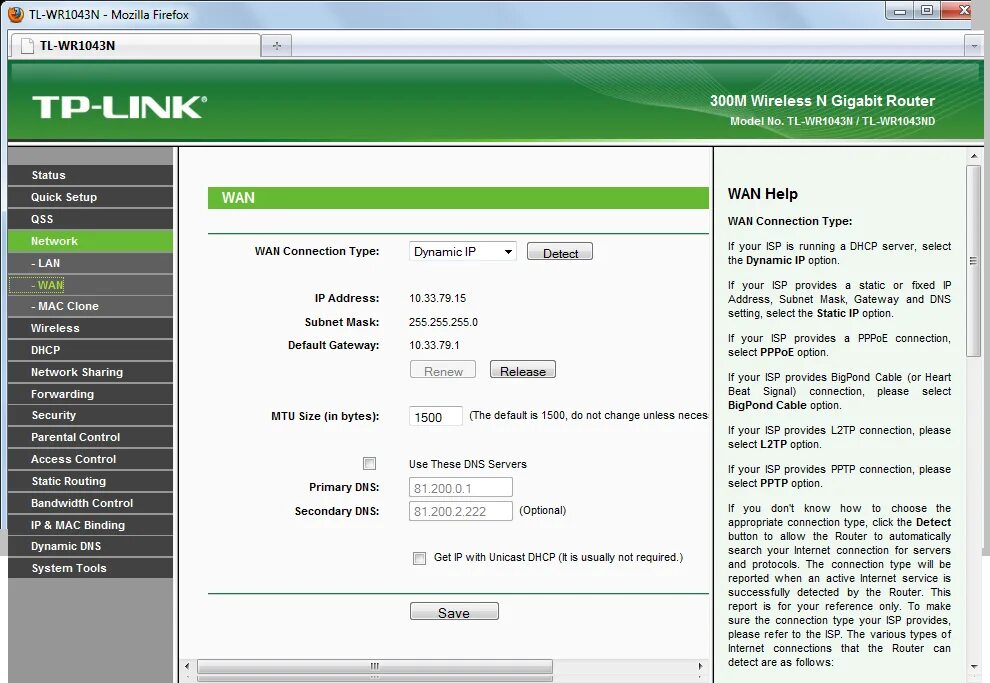Enable the Use These DNS Servers checkbox
Viewport: 990px width, 683px height.
pyautogui.click(x=370, y=463)
